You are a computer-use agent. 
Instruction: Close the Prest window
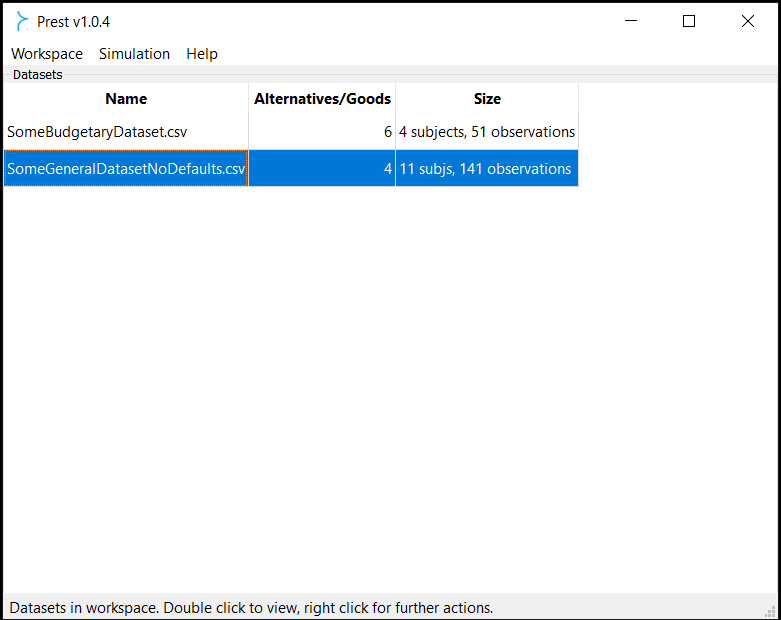coord(748,21)
